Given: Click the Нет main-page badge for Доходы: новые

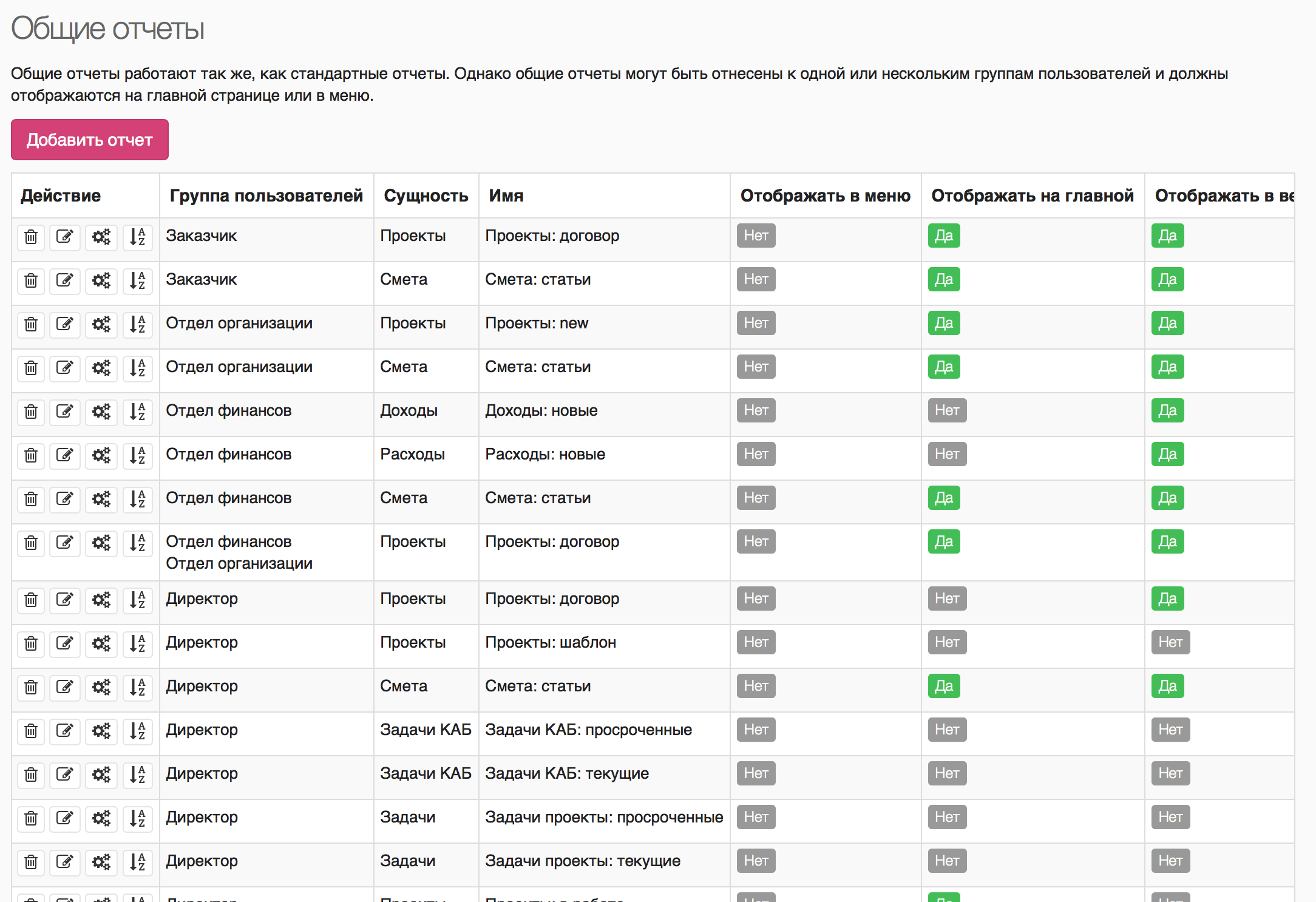Looking at the screenshot, I should pos(947,410).
